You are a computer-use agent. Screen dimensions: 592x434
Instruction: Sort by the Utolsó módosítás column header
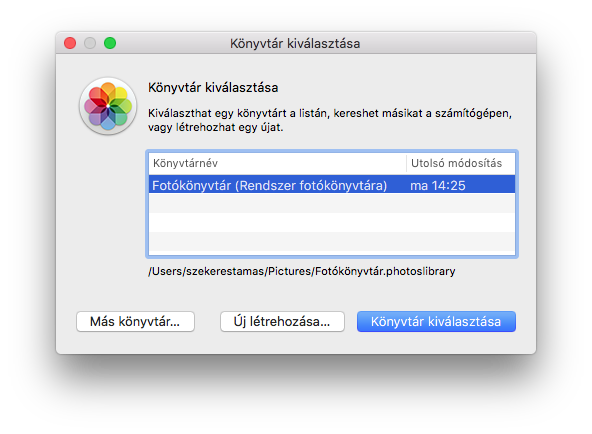click(461, 163)
